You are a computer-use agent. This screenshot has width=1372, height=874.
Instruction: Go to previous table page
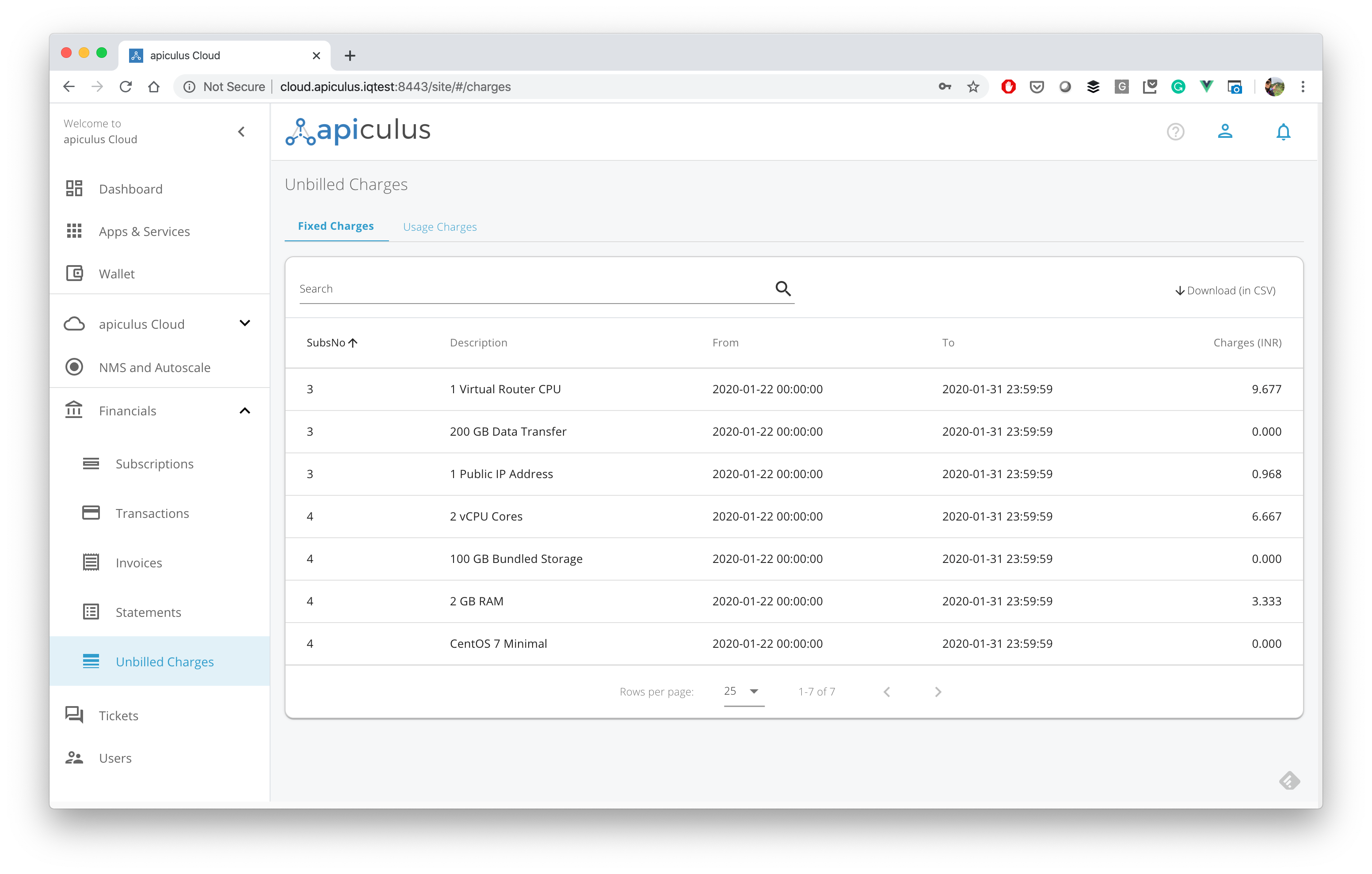coord(887,692)
